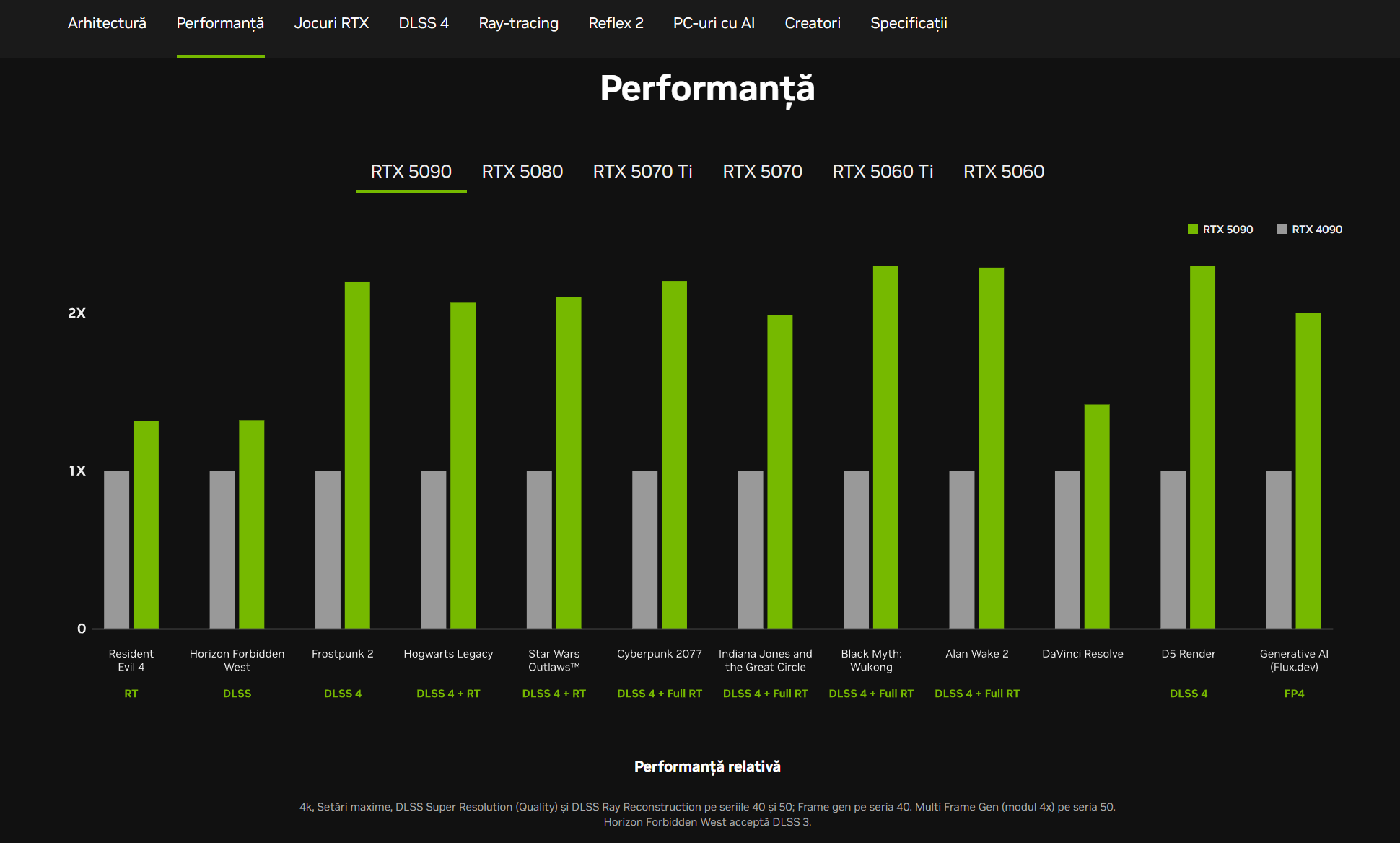Click the gray Resident Evil 4 bar

click(117, 549)
